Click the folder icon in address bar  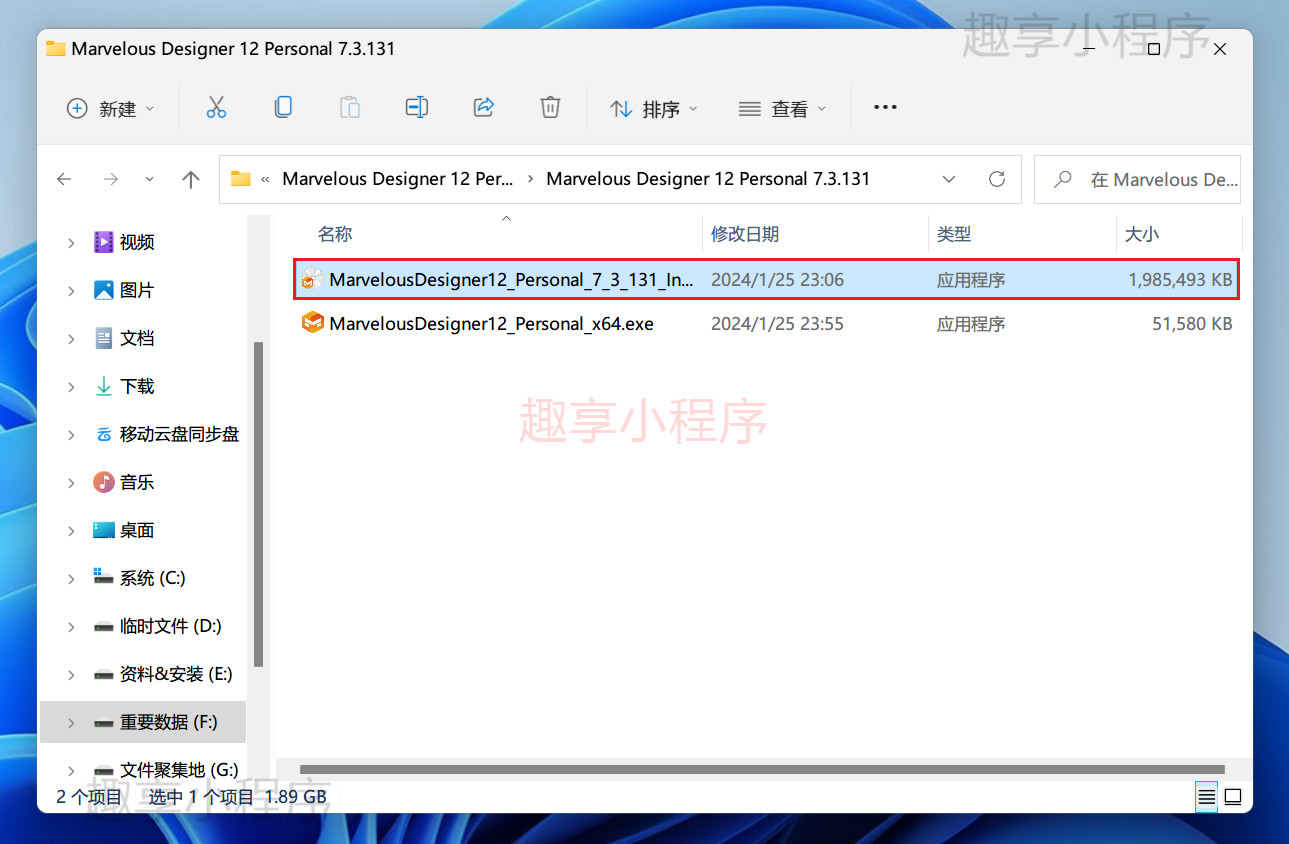pyautogui.click(x=240, y=179)
